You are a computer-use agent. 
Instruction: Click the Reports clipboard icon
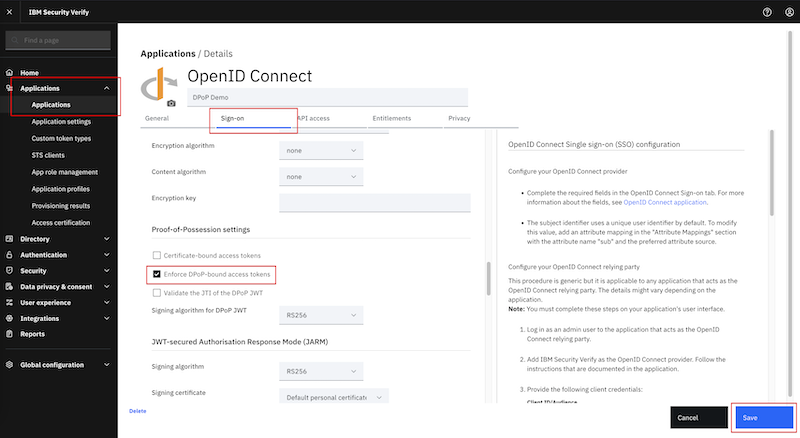tap(9, 334)
